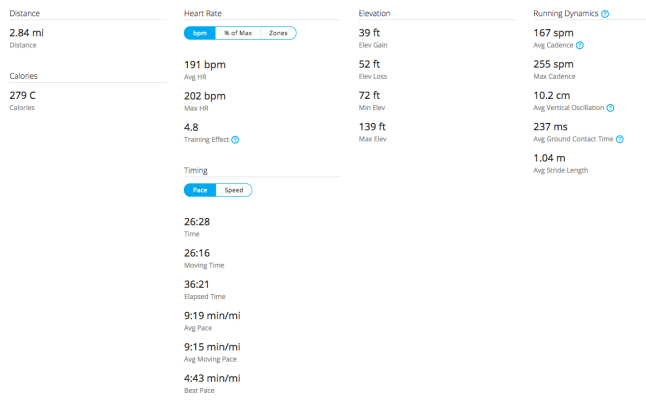Switch heart rate display to Zones
Image resolution: width=646 pixels, height=403 pixels.
pos(278,33)
